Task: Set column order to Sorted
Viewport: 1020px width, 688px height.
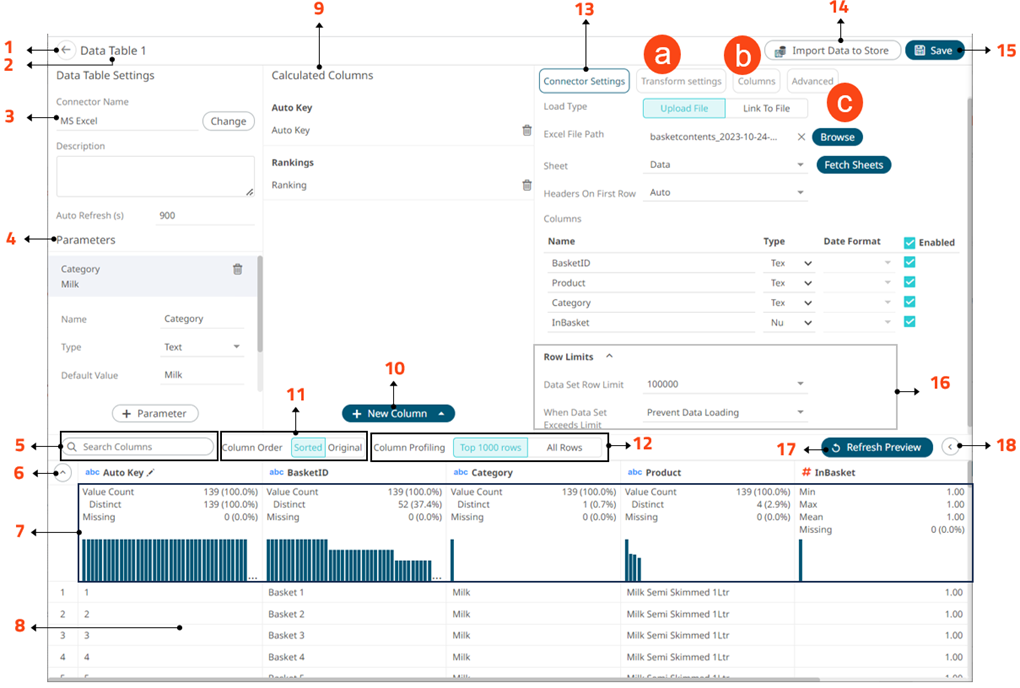Action: tap(308, 447)
